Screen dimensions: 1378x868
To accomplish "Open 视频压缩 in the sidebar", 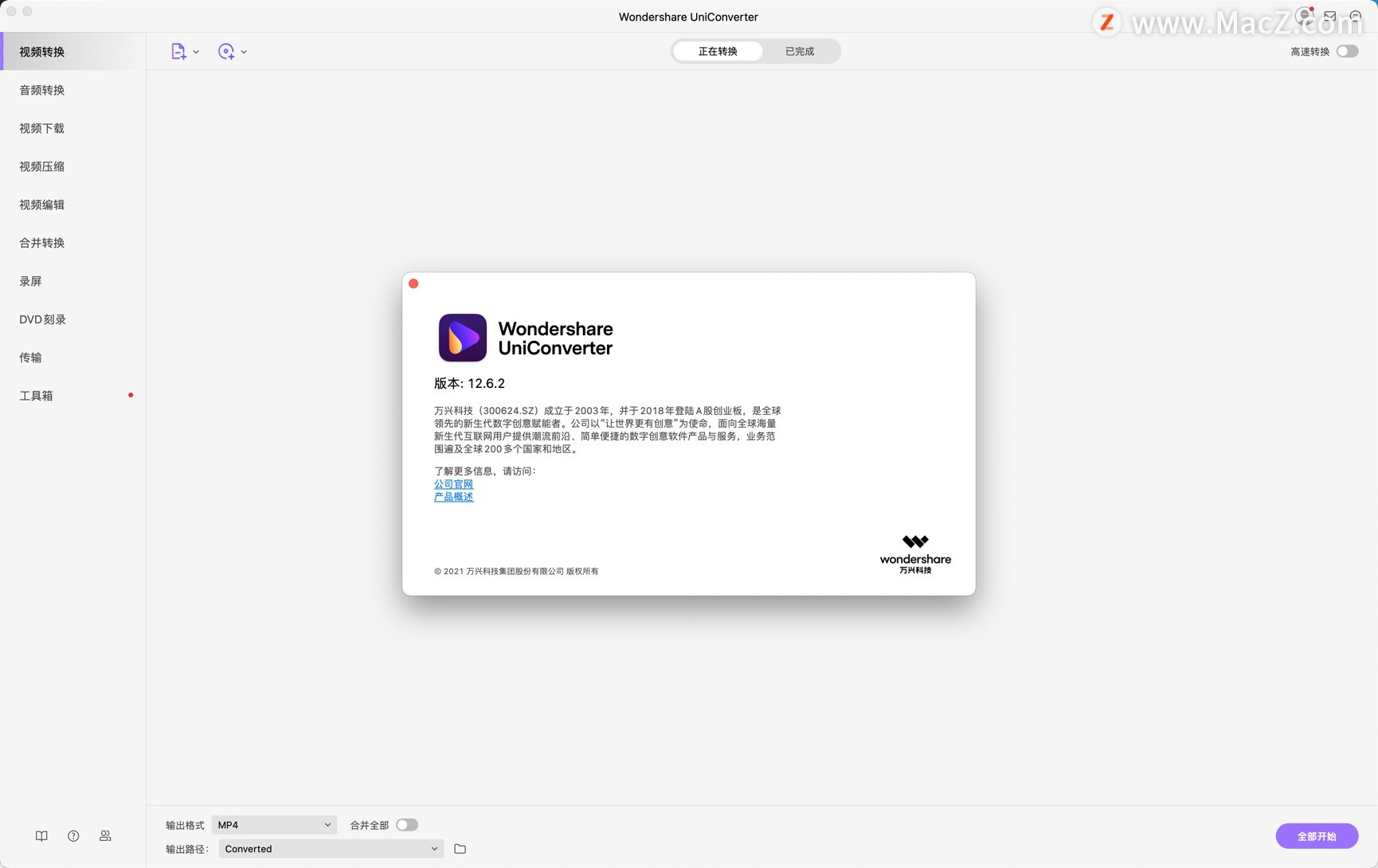I will pos(73,166).
